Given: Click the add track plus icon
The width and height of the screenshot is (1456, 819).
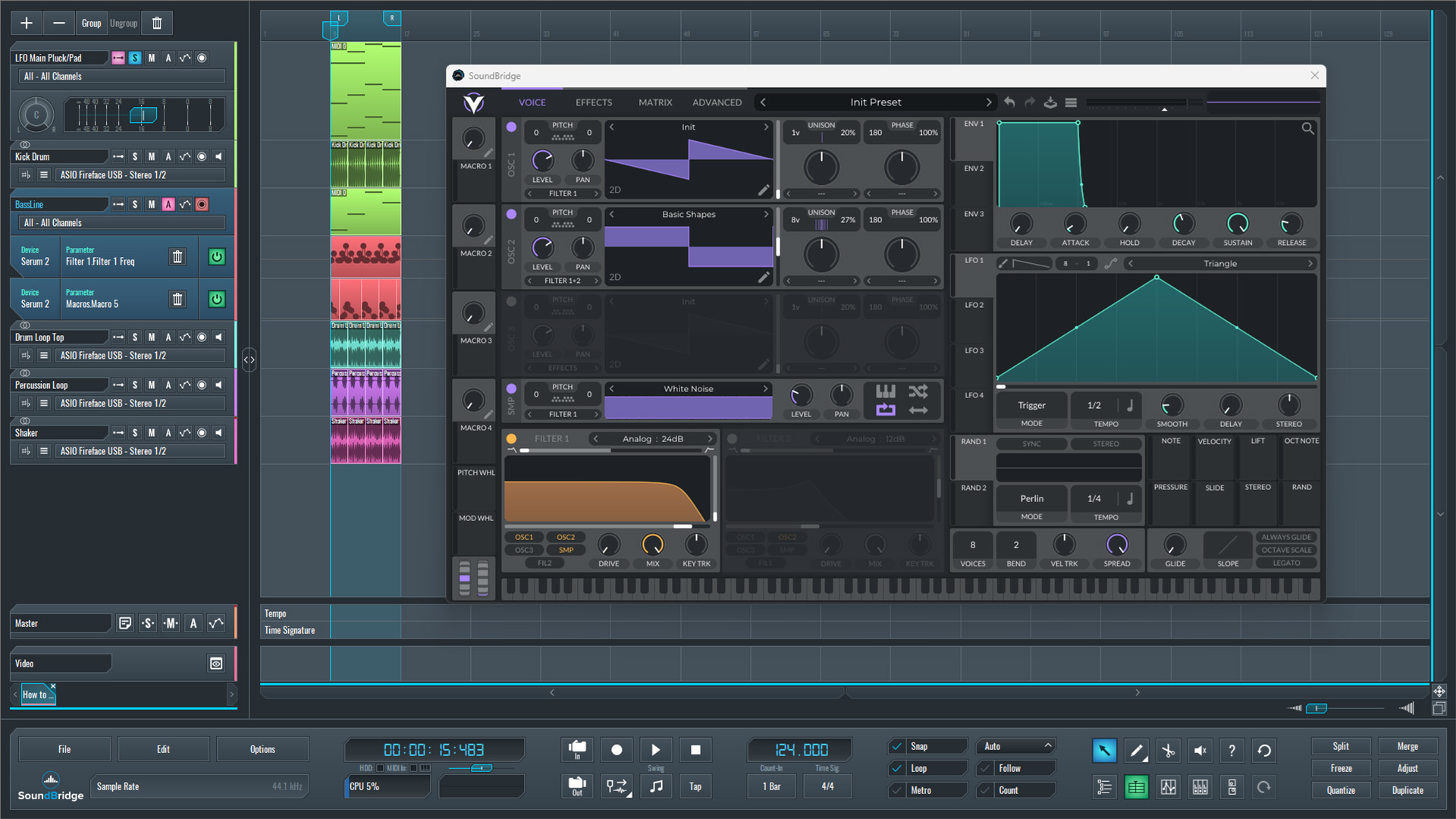Looking at the screenshot, I should pos(27,23).
